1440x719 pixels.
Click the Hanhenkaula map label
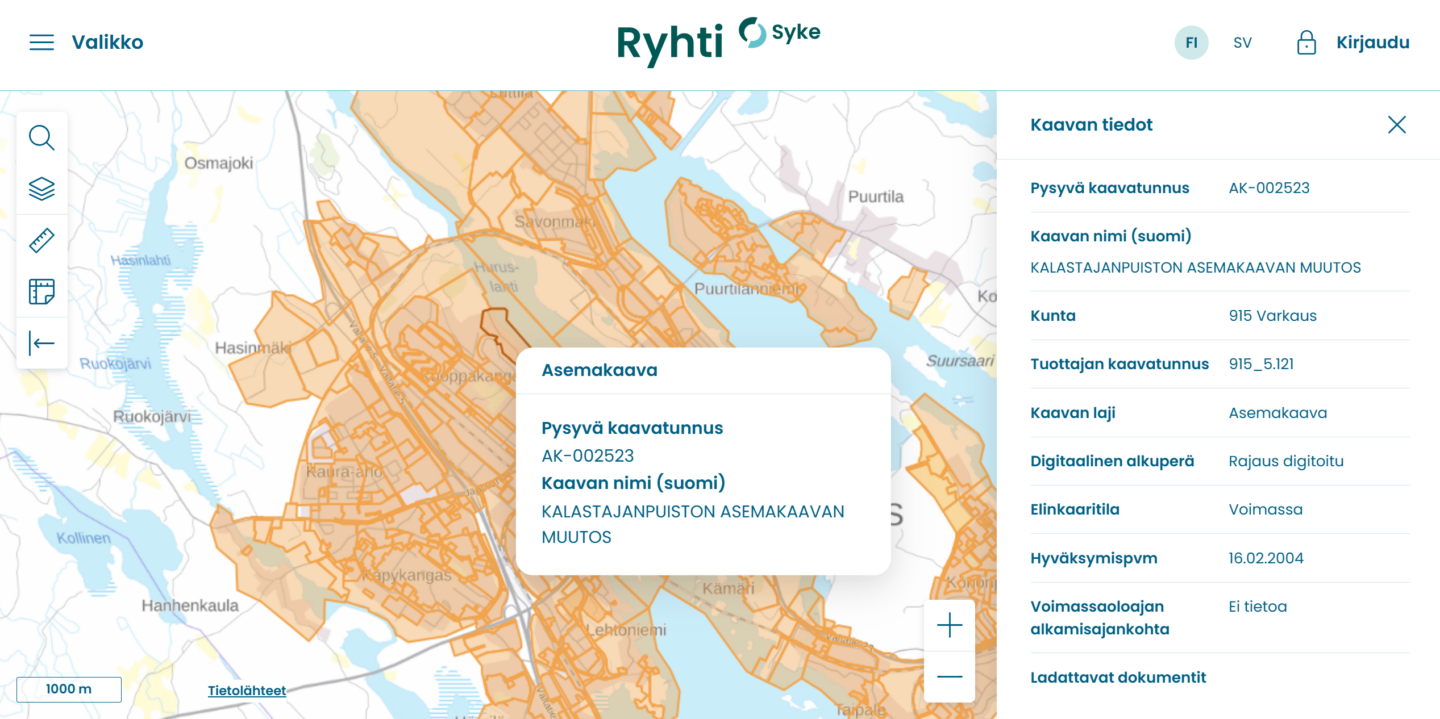coord(190,606)
